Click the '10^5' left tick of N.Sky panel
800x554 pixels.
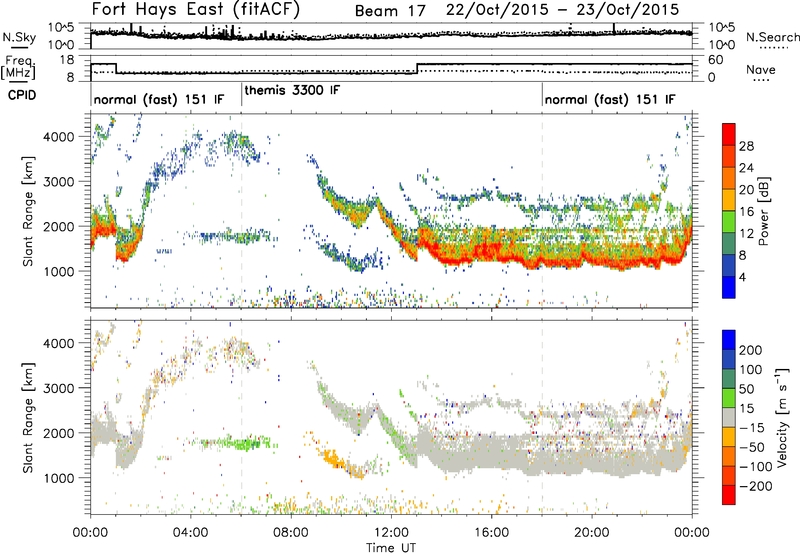61,27
